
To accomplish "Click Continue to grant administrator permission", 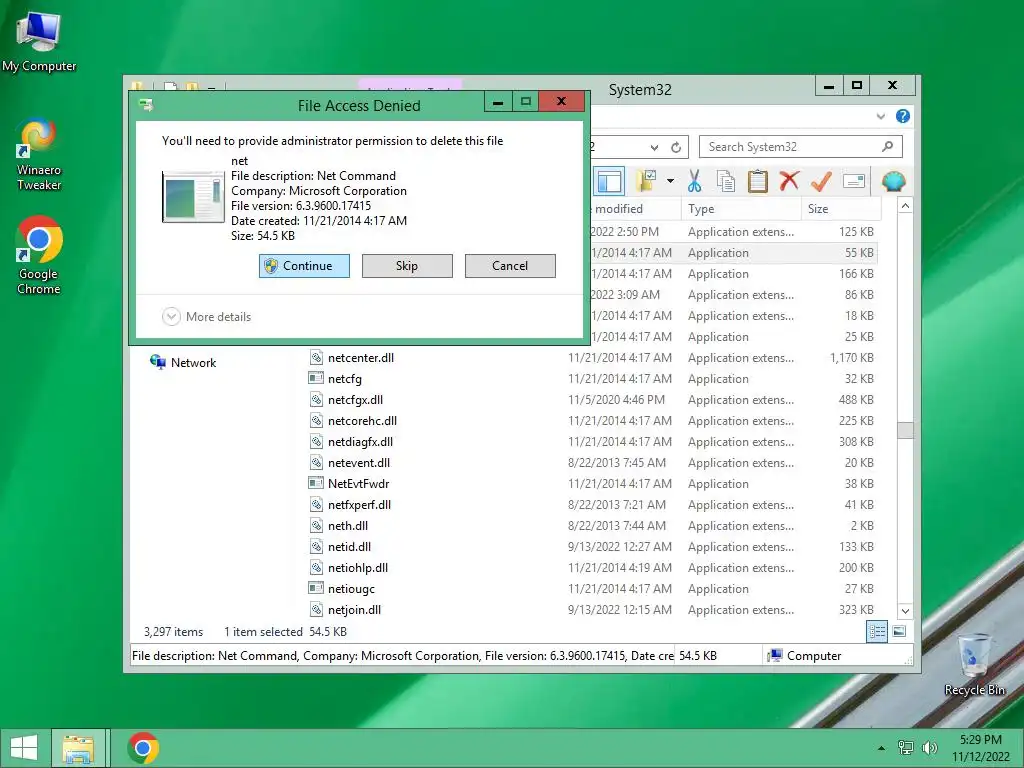I will 304,266.
